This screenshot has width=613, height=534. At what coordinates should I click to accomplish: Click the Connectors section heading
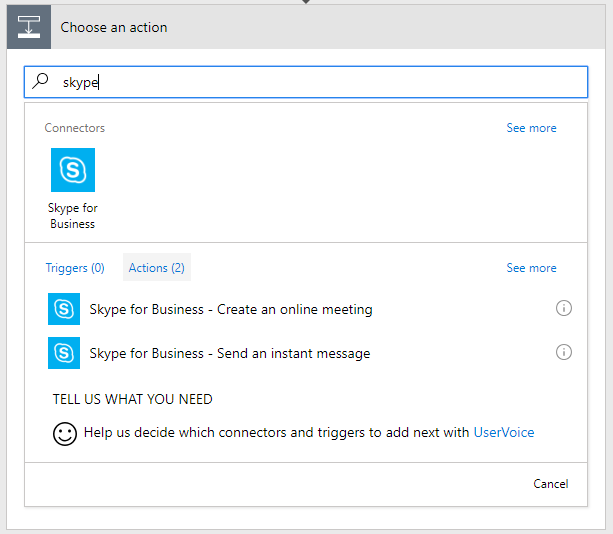pyautogui.click(x=75, y=128)
